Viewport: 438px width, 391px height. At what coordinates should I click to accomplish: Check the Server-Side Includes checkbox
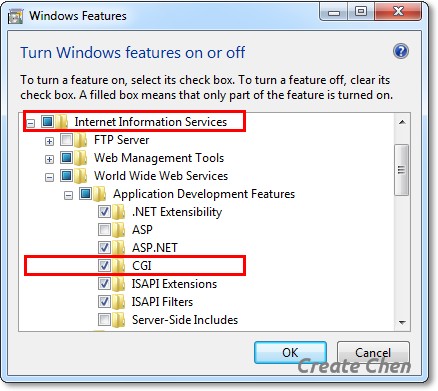tap(104, 320)
